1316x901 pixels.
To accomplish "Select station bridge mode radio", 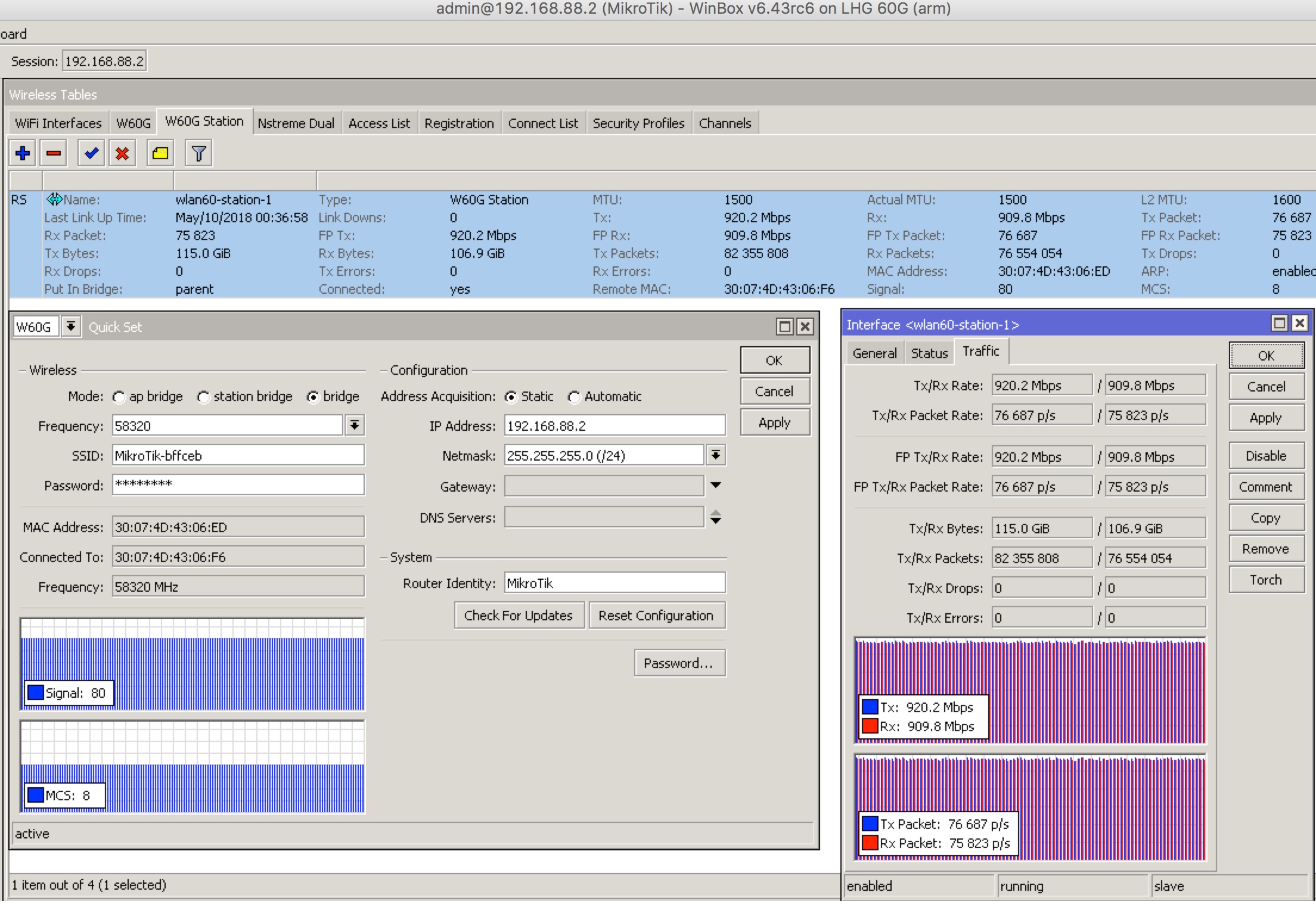I will (x=204, y=397).
